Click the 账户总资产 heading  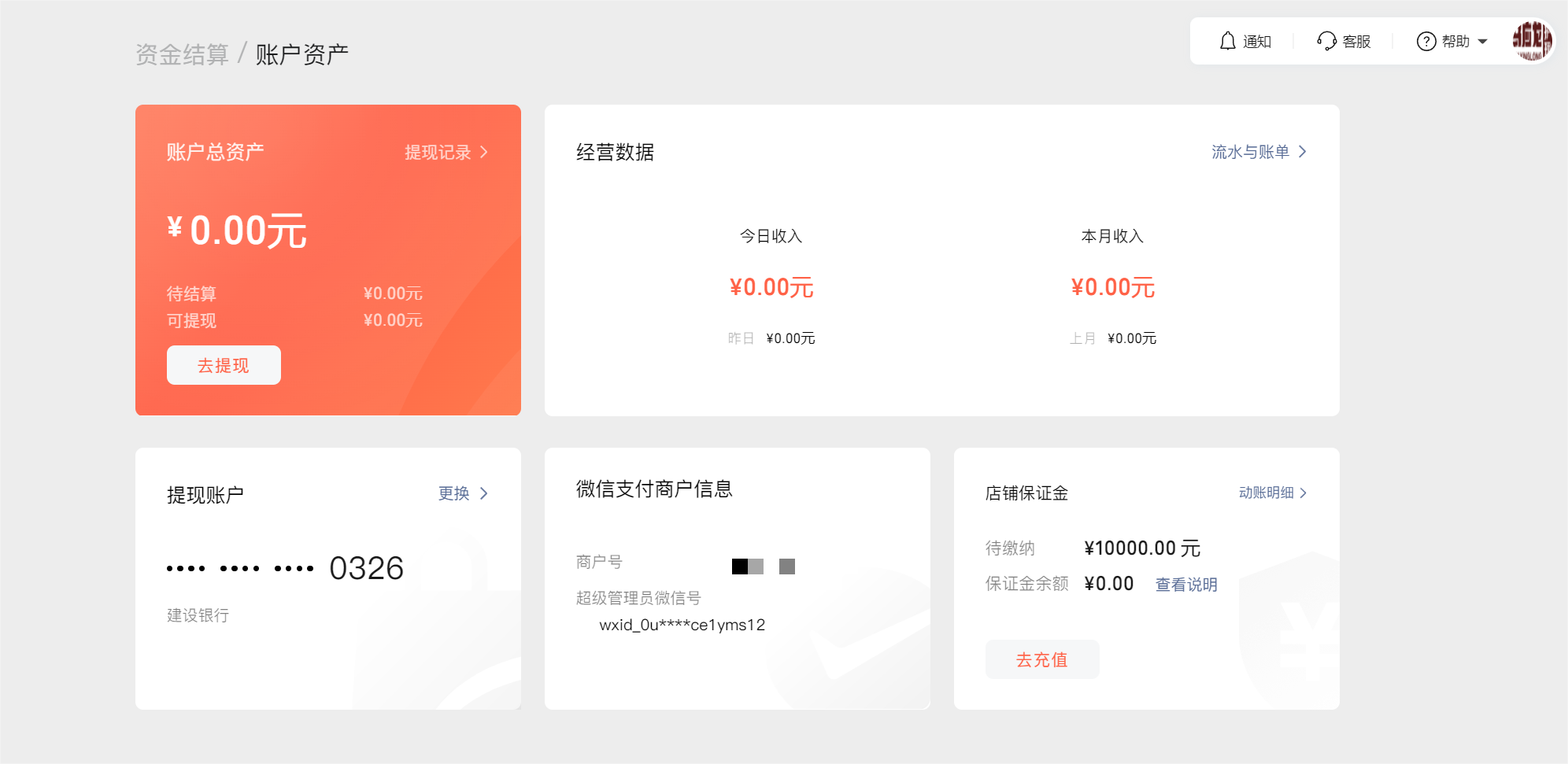[x=215, y=152]
